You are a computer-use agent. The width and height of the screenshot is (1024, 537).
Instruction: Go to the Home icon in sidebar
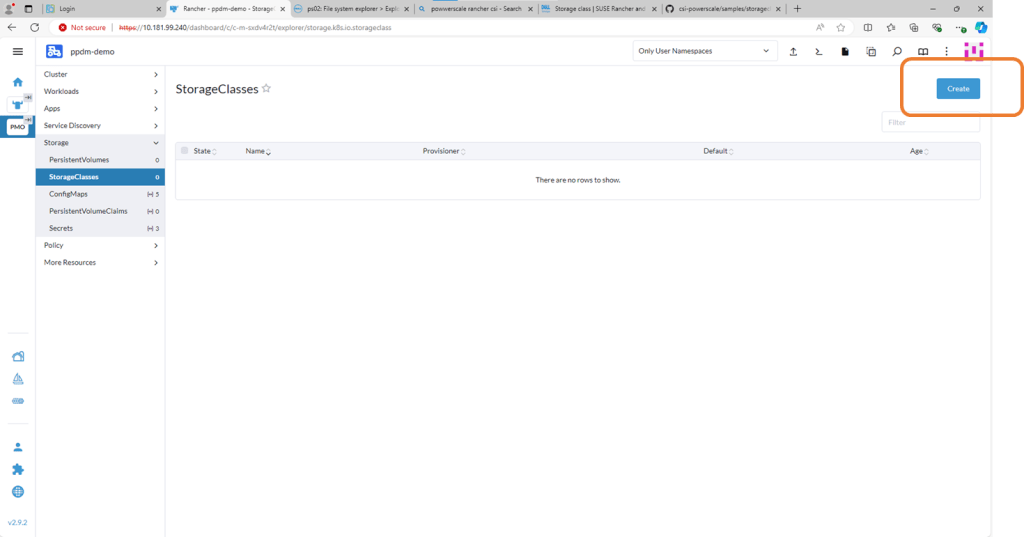click(x=17, y=82)
